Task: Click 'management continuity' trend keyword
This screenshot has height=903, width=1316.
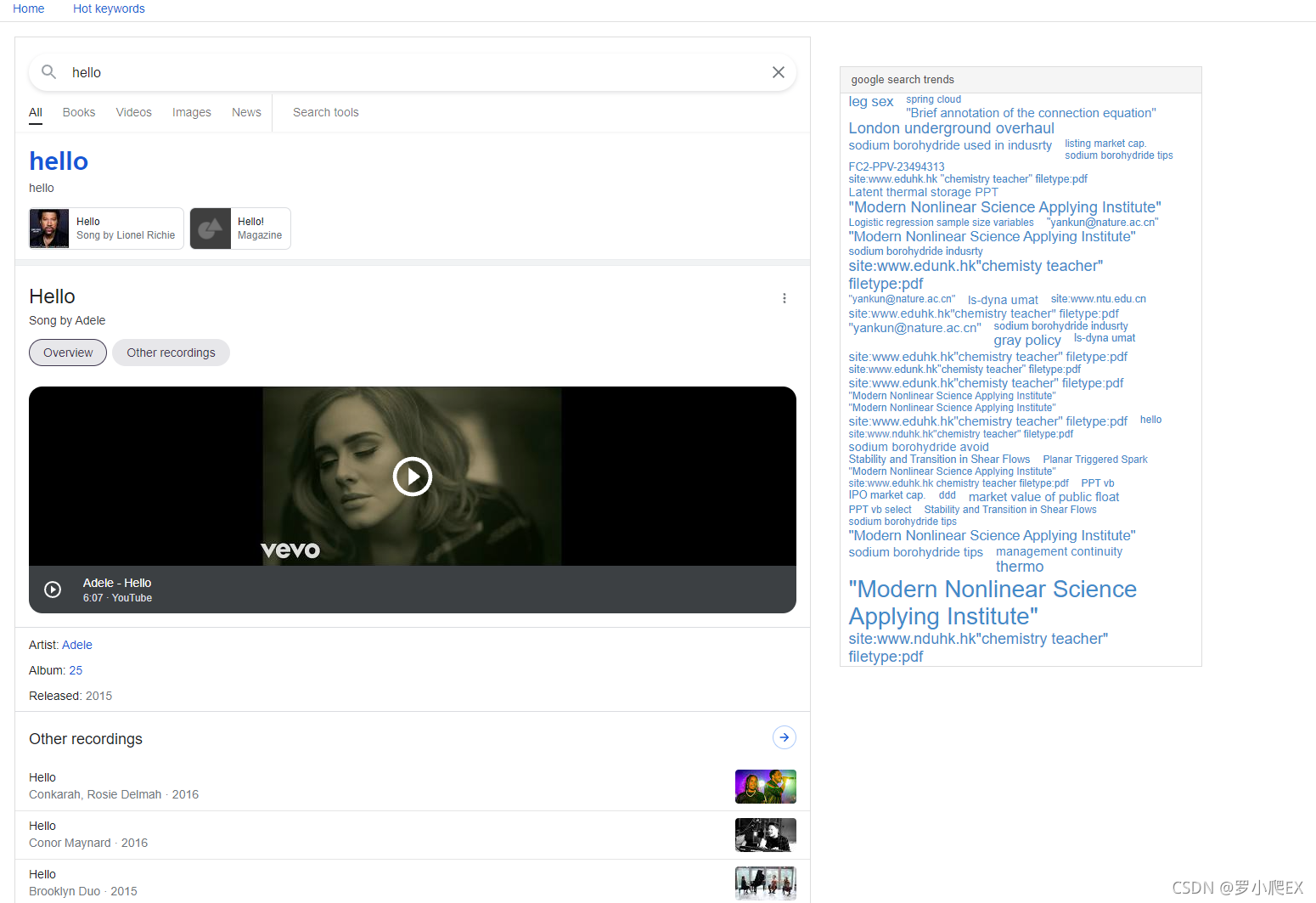Action: coord(1059,551)
